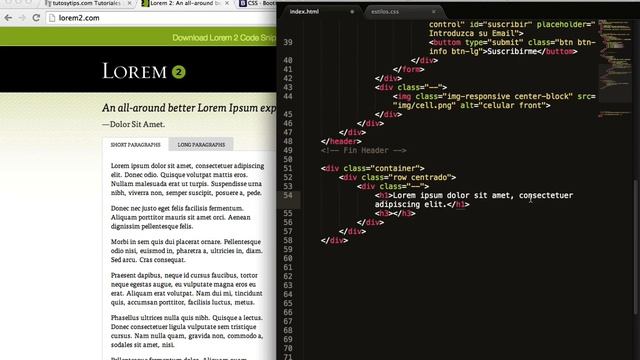Reload the lorem2.com page
Screen dimensions: 640x360
(36, 18)
